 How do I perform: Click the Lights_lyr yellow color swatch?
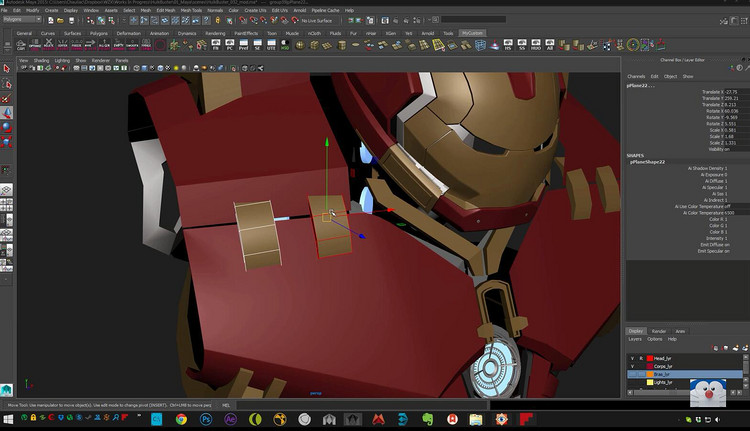tap(650, 382)
